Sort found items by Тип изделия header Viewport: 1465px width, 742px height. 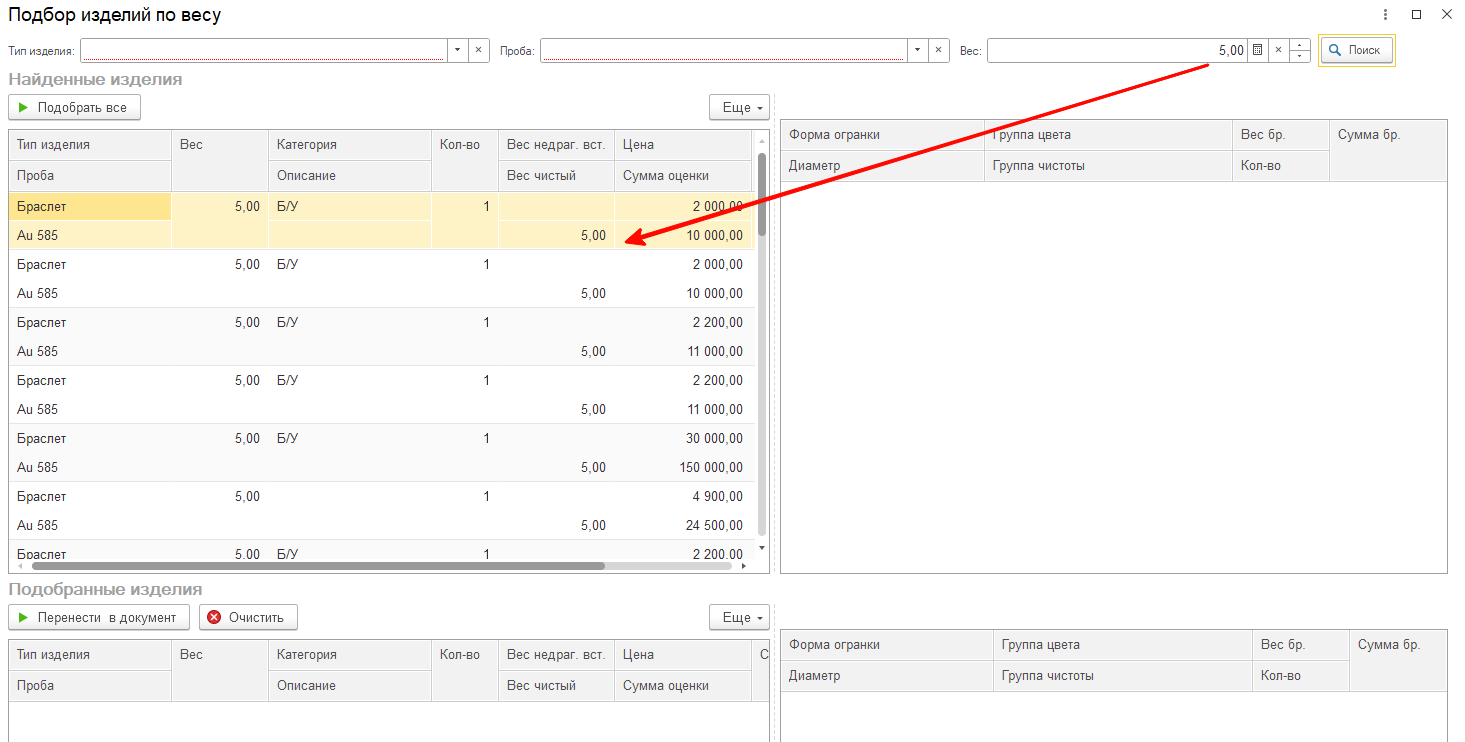(90, 145)
